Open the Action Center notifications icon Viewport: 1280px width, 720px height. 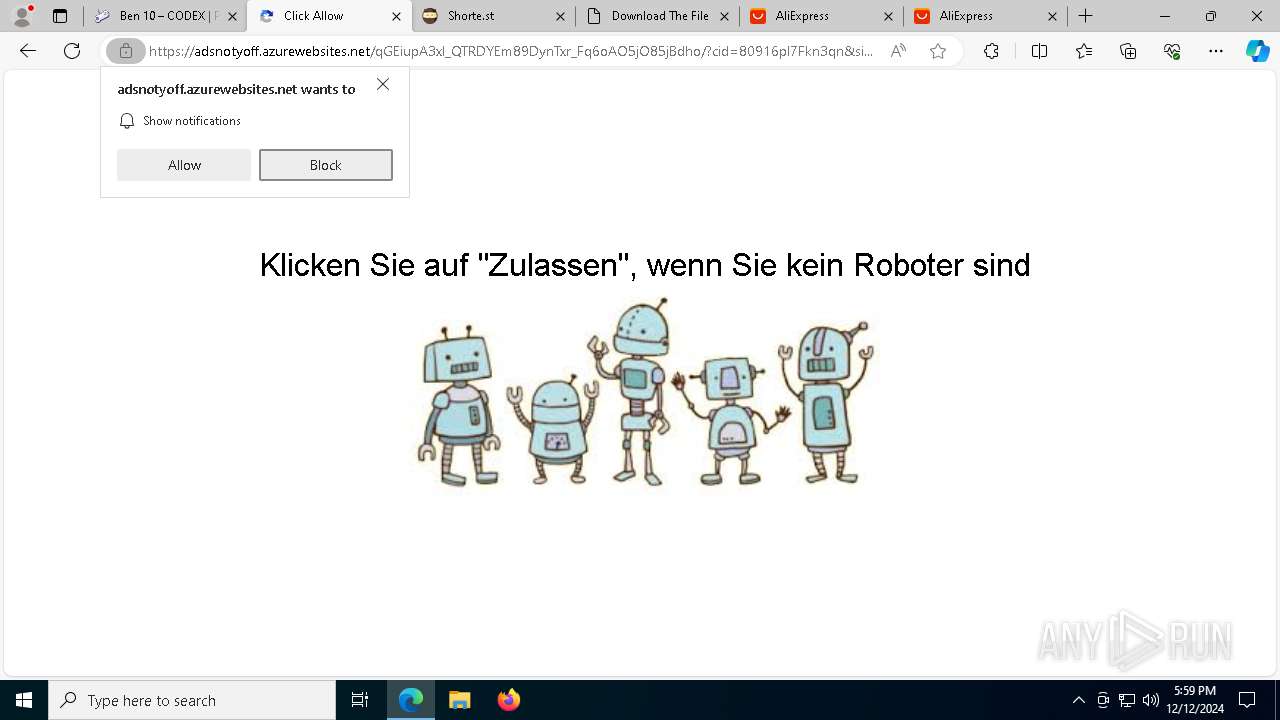[1247, 700]
